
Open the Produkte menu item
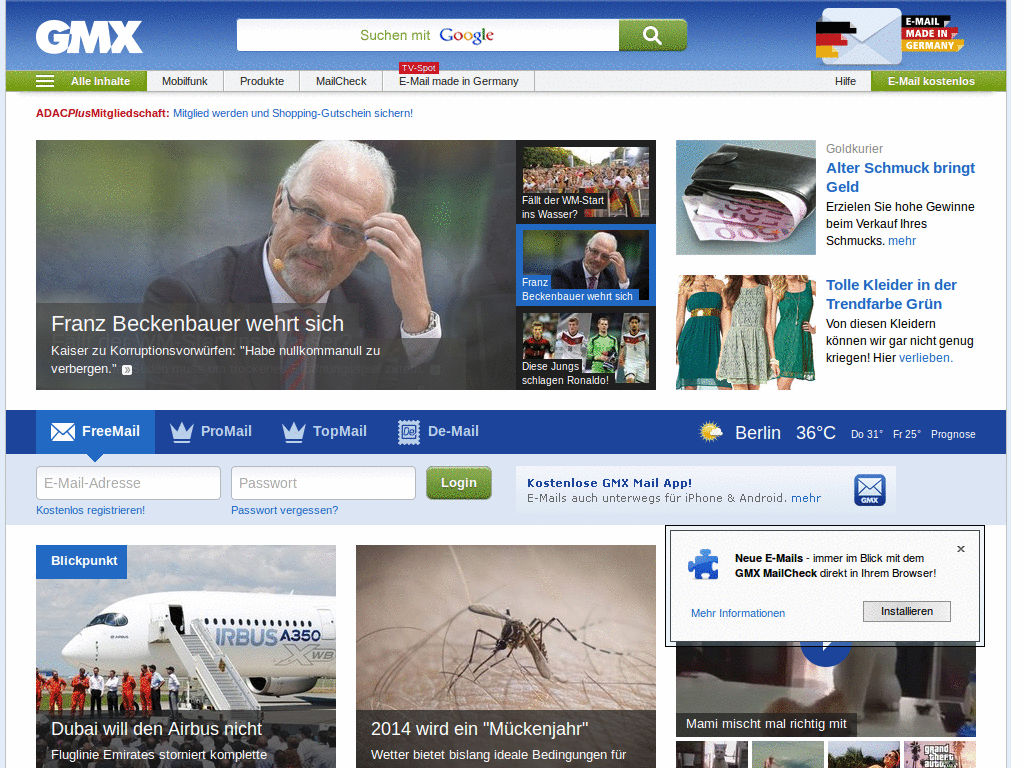tap(262, 81)
